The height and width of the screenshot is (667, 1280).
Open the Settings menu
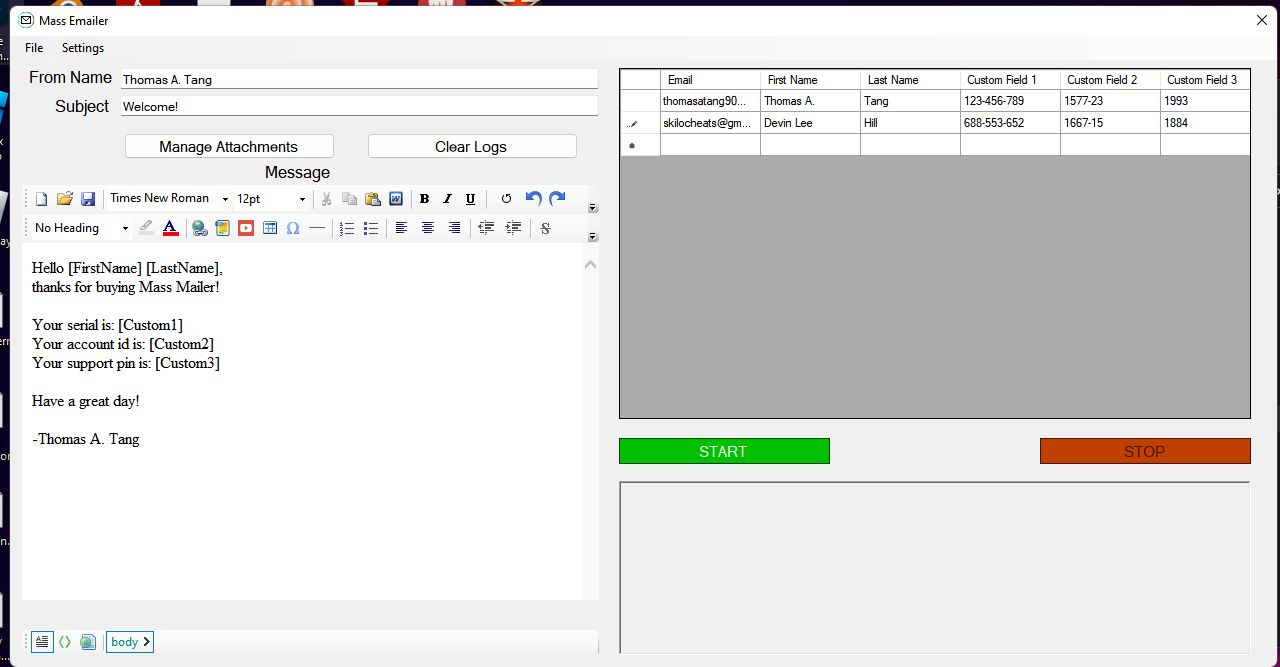click(83, 48)
